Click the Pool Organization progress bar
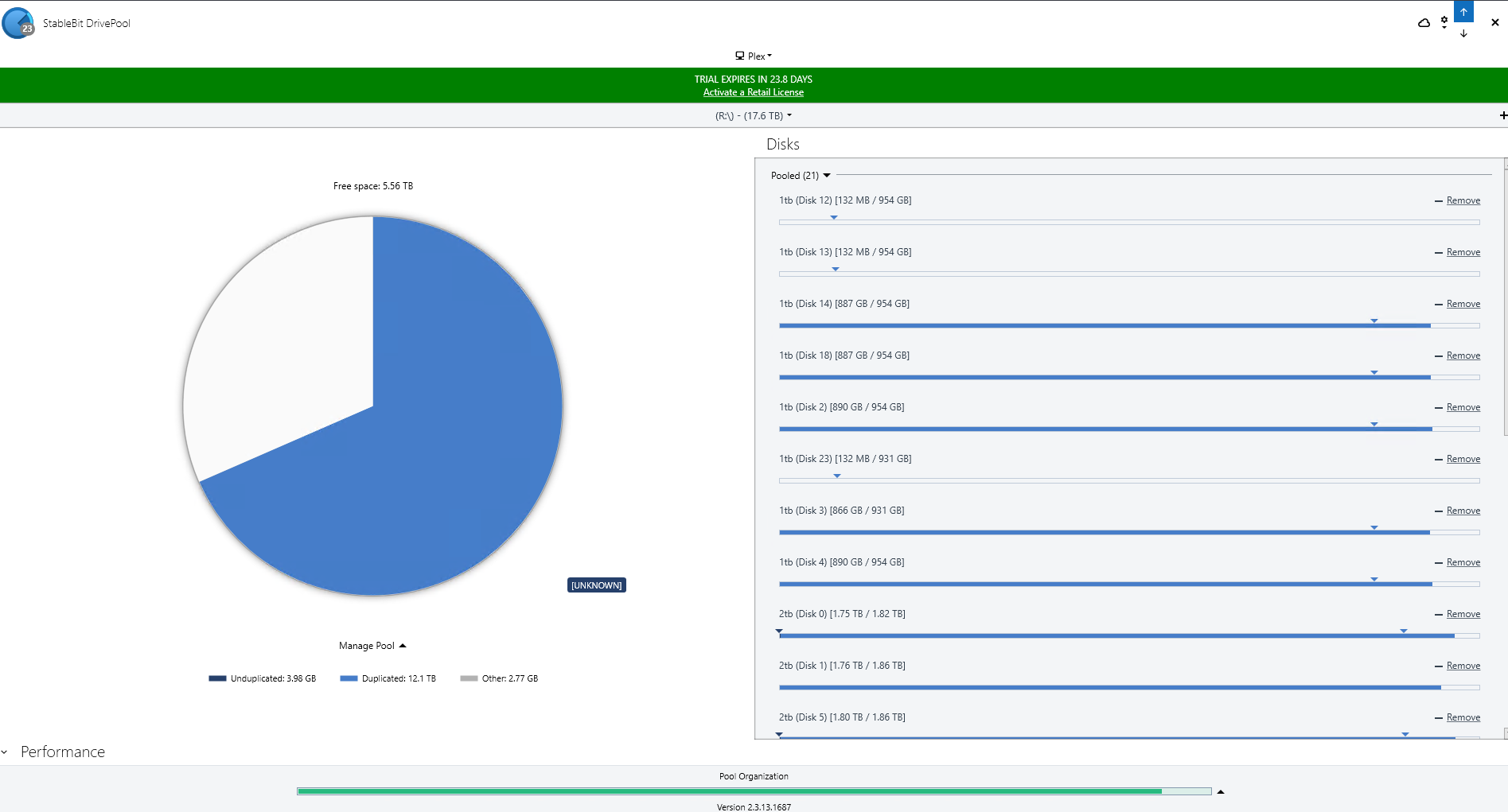 pos(753,791)
